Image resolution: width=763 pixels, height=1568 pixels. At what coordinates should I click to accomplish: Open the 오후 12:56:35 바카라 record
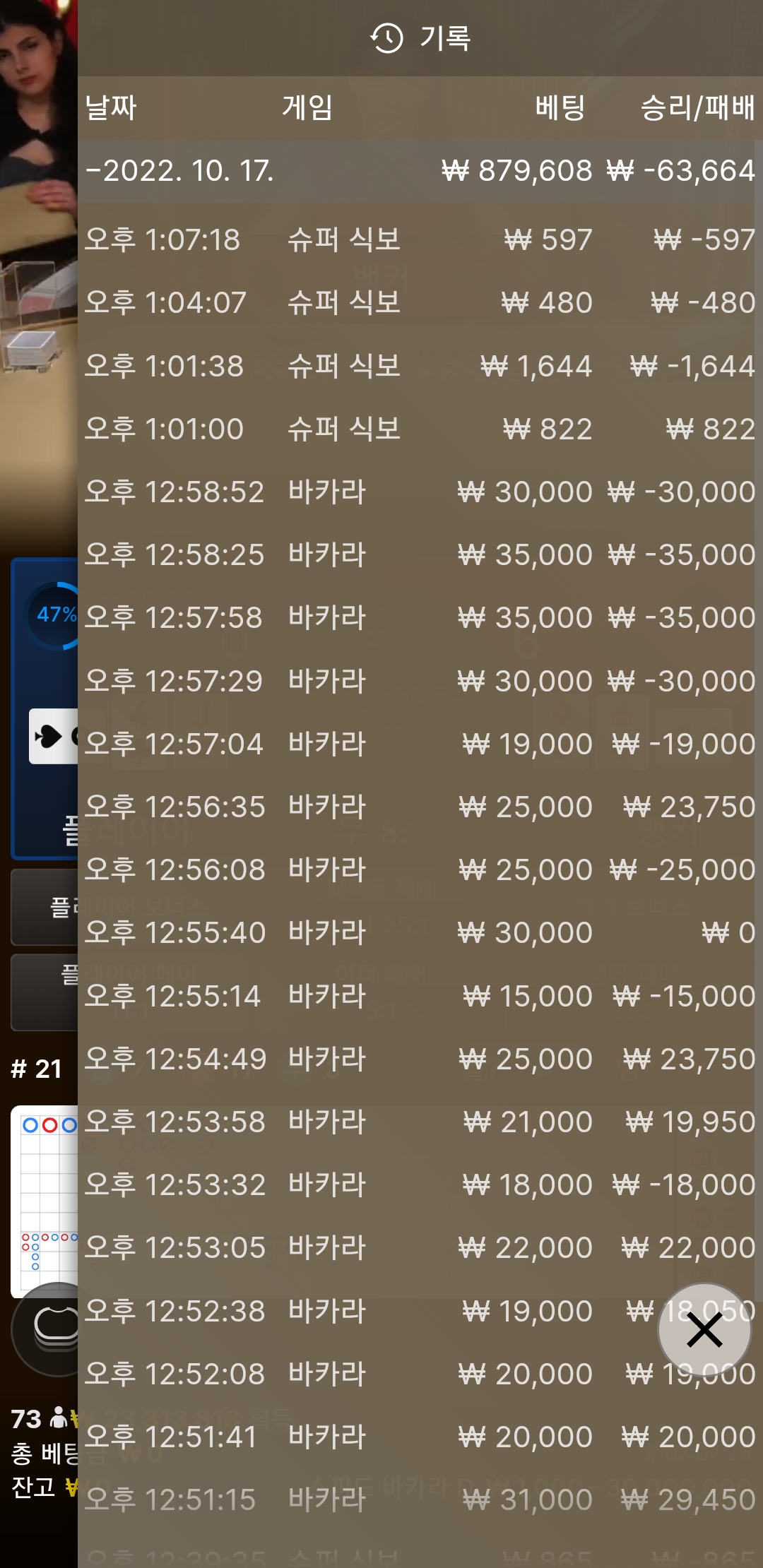(420, 807)
